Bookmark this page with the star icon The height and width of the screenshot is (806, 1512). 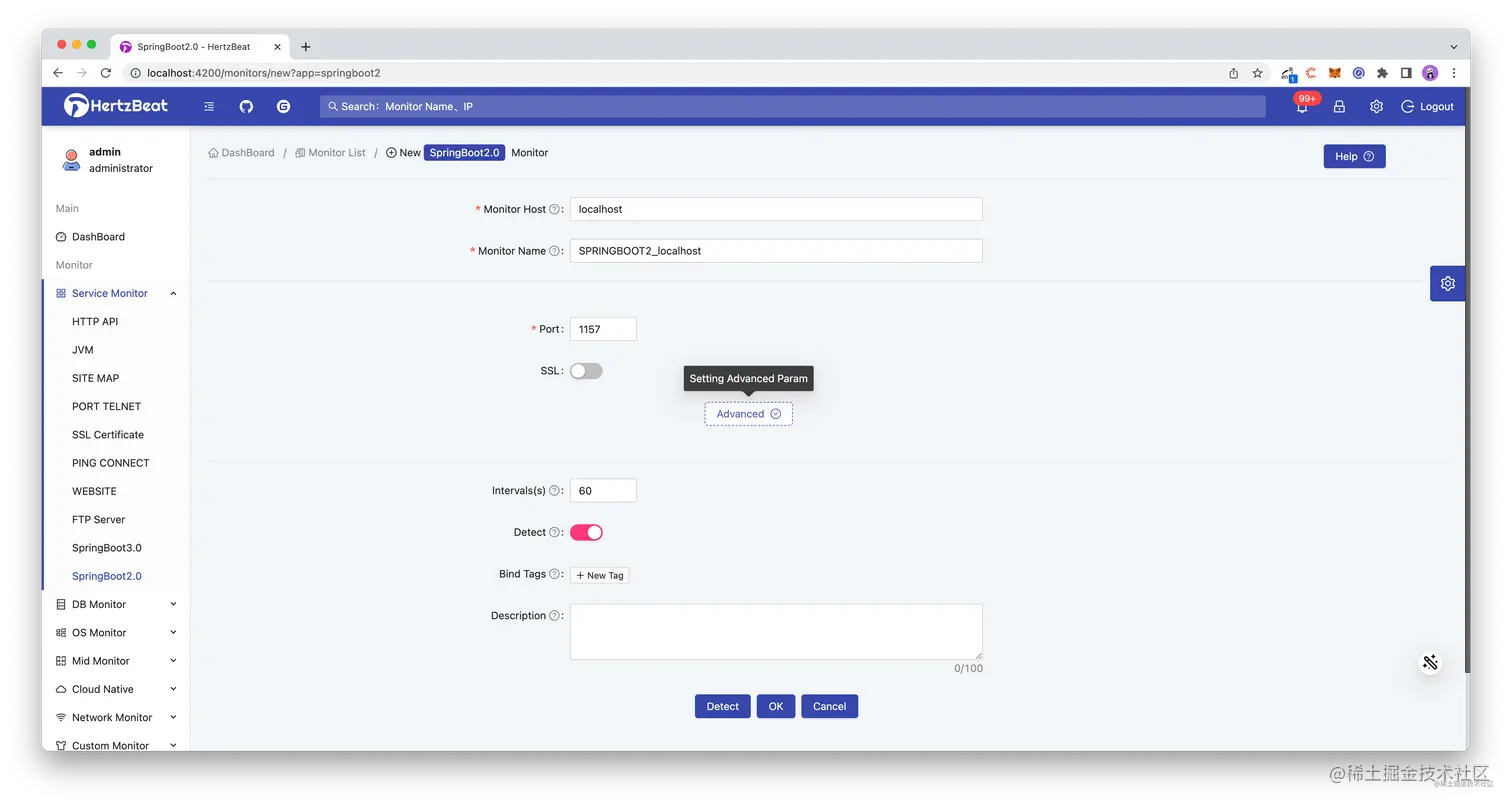tap(1258, 73)
